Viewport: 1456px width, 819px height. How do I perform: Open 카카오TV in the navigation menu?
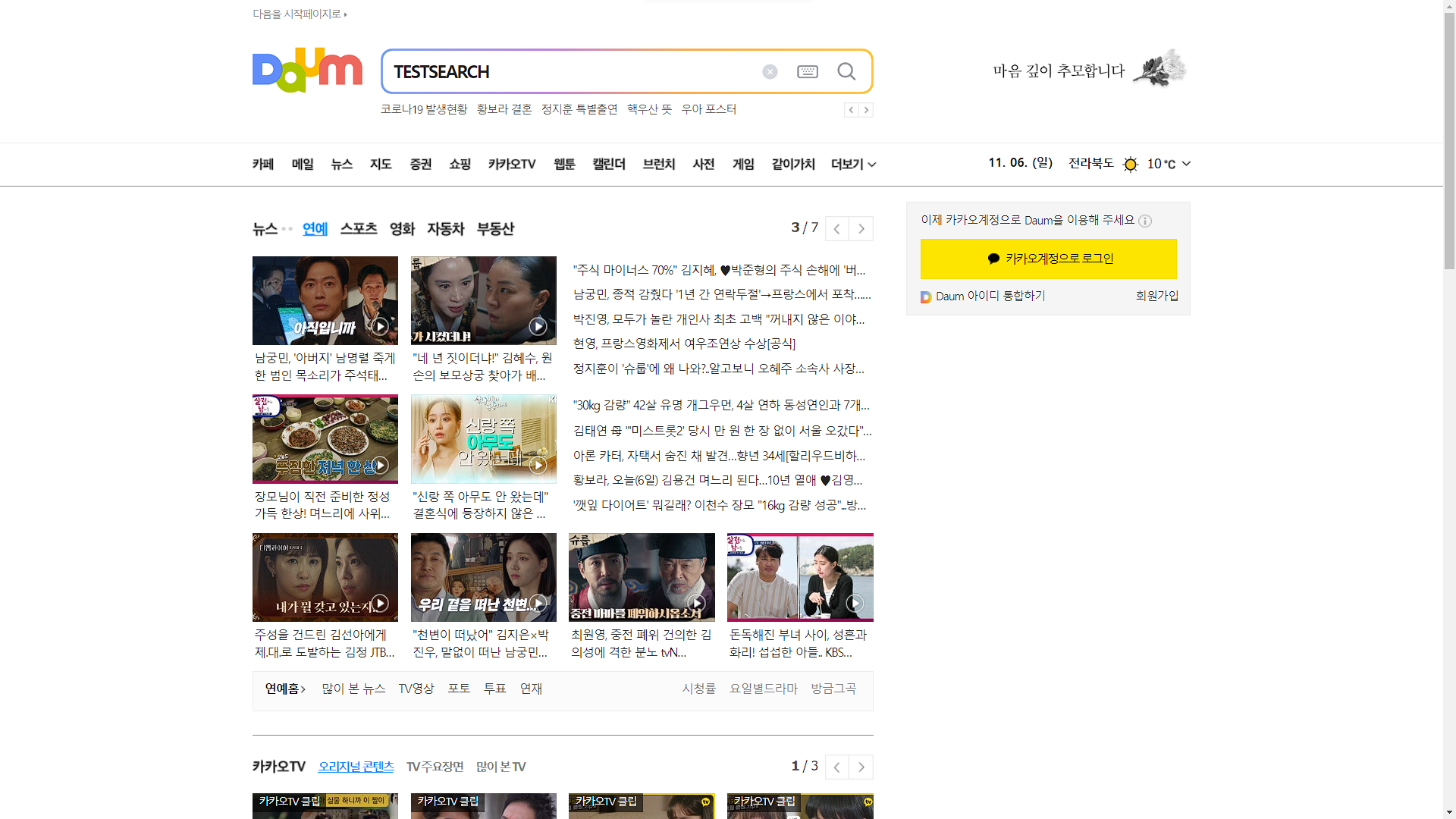pos(512,164)
